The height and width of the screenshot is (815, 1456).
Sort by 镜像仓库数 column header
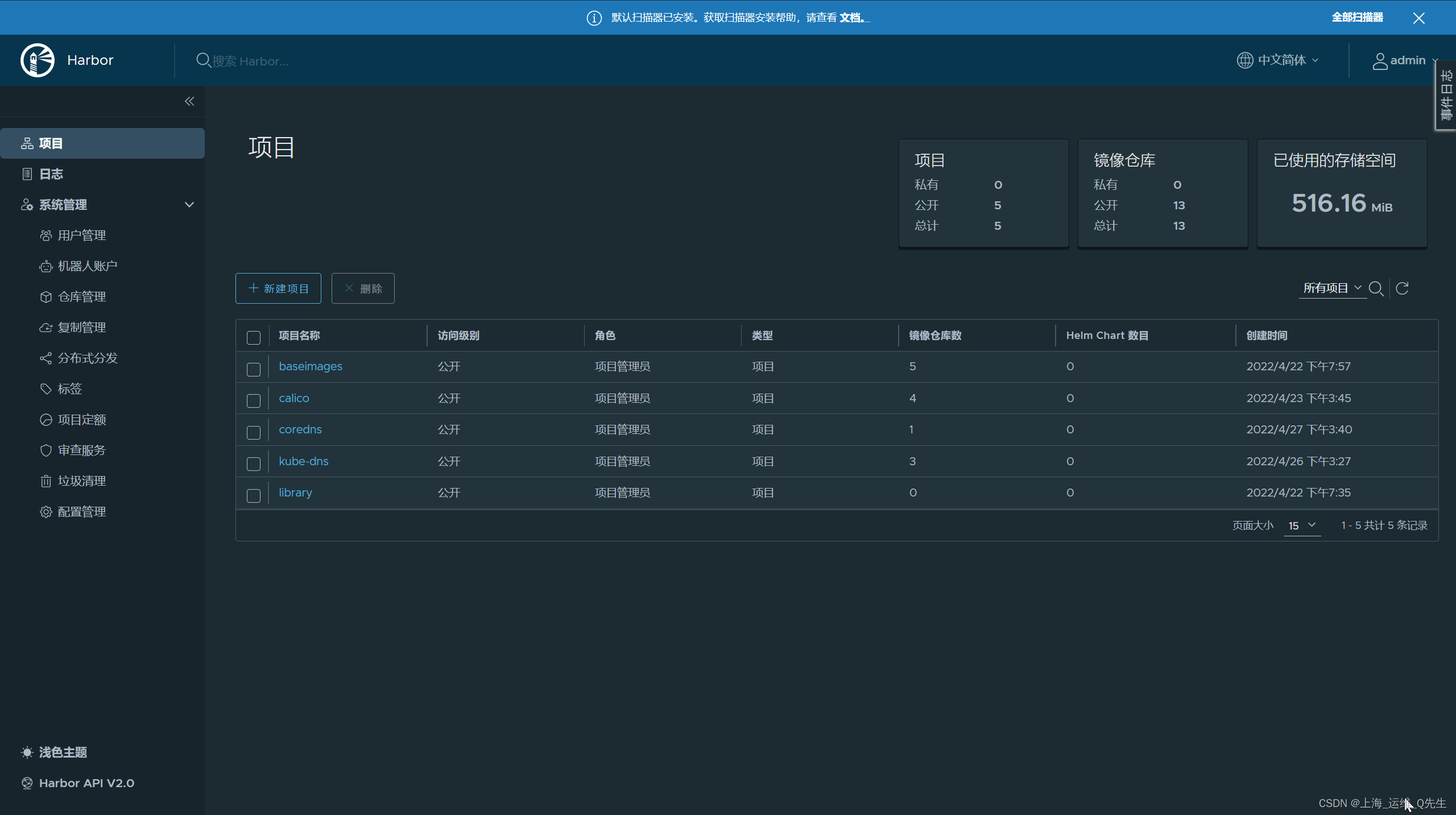pyautogui.click(x=935, y=336)
